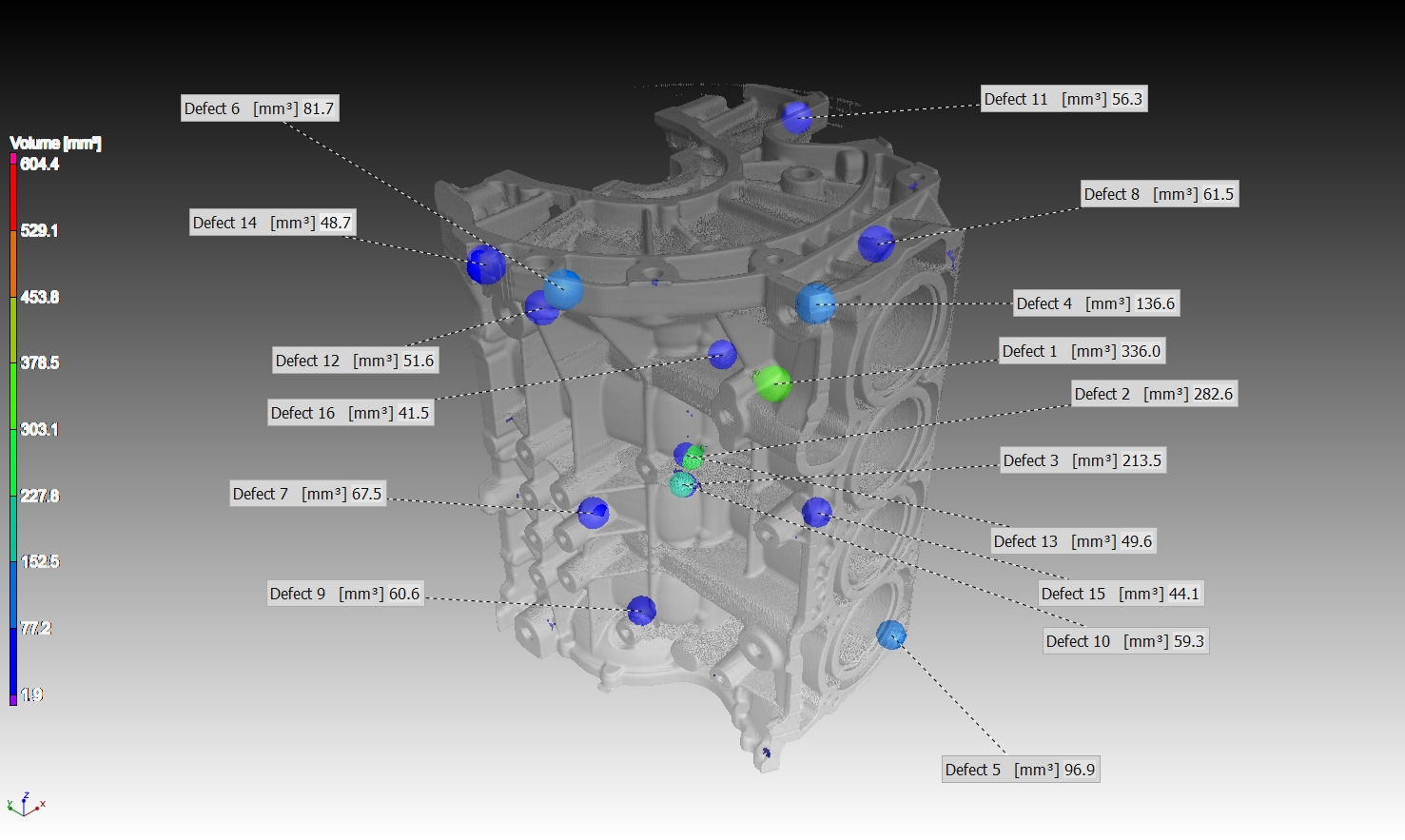Click the Defect 10 annotation label
The height and width of the screenshot is (840, 1405).
[x=1125, y=641]
